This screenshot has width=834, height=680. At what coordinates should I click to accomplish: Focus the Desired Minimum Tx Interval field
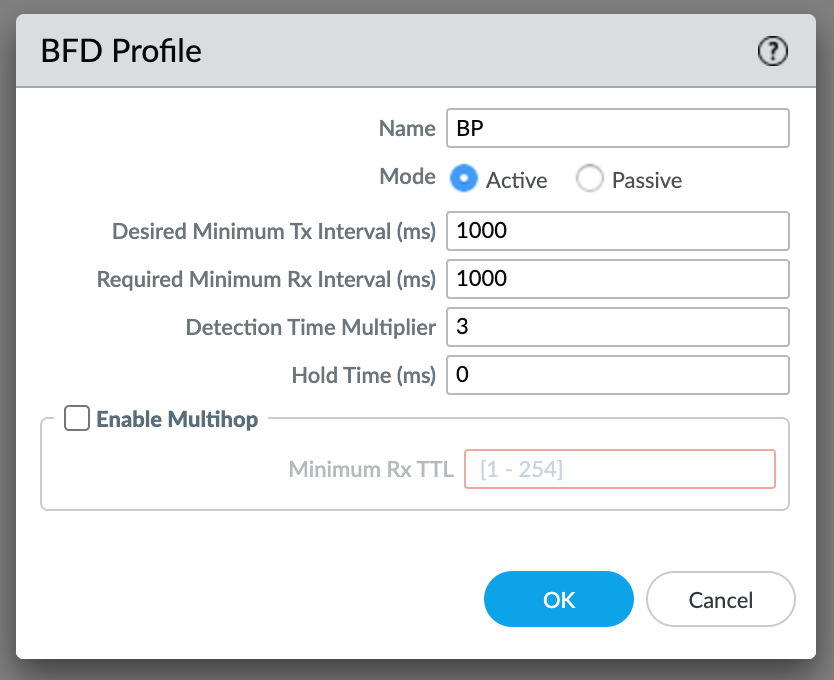coord(617,231)
